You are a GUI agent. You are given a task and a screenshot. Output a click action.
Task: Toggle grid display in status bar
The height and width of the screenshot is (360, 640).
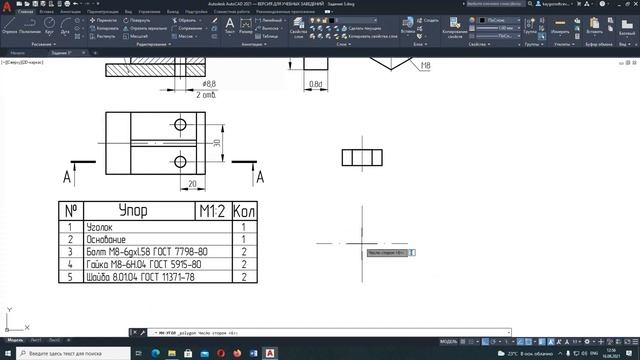pos(463,342)
